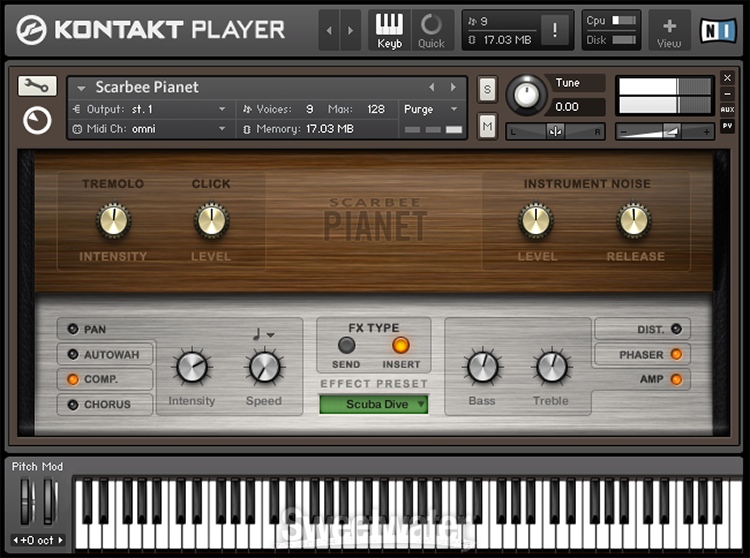The height and width of the screenshot is (558, 750).
Task: Click the Treble knob
Action: pos(551,367)
